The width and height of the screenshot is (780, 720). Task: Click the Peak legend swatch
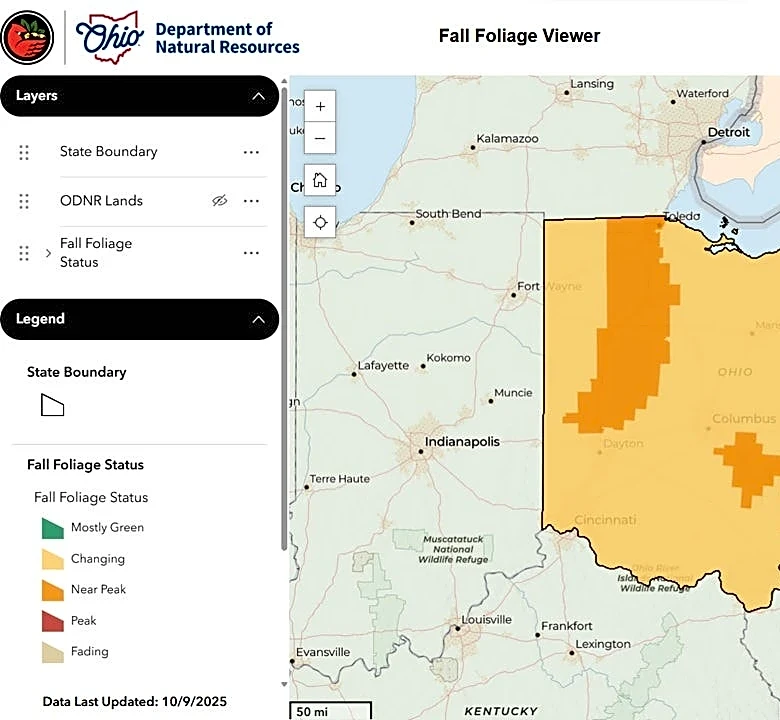(x=53, y=621)
